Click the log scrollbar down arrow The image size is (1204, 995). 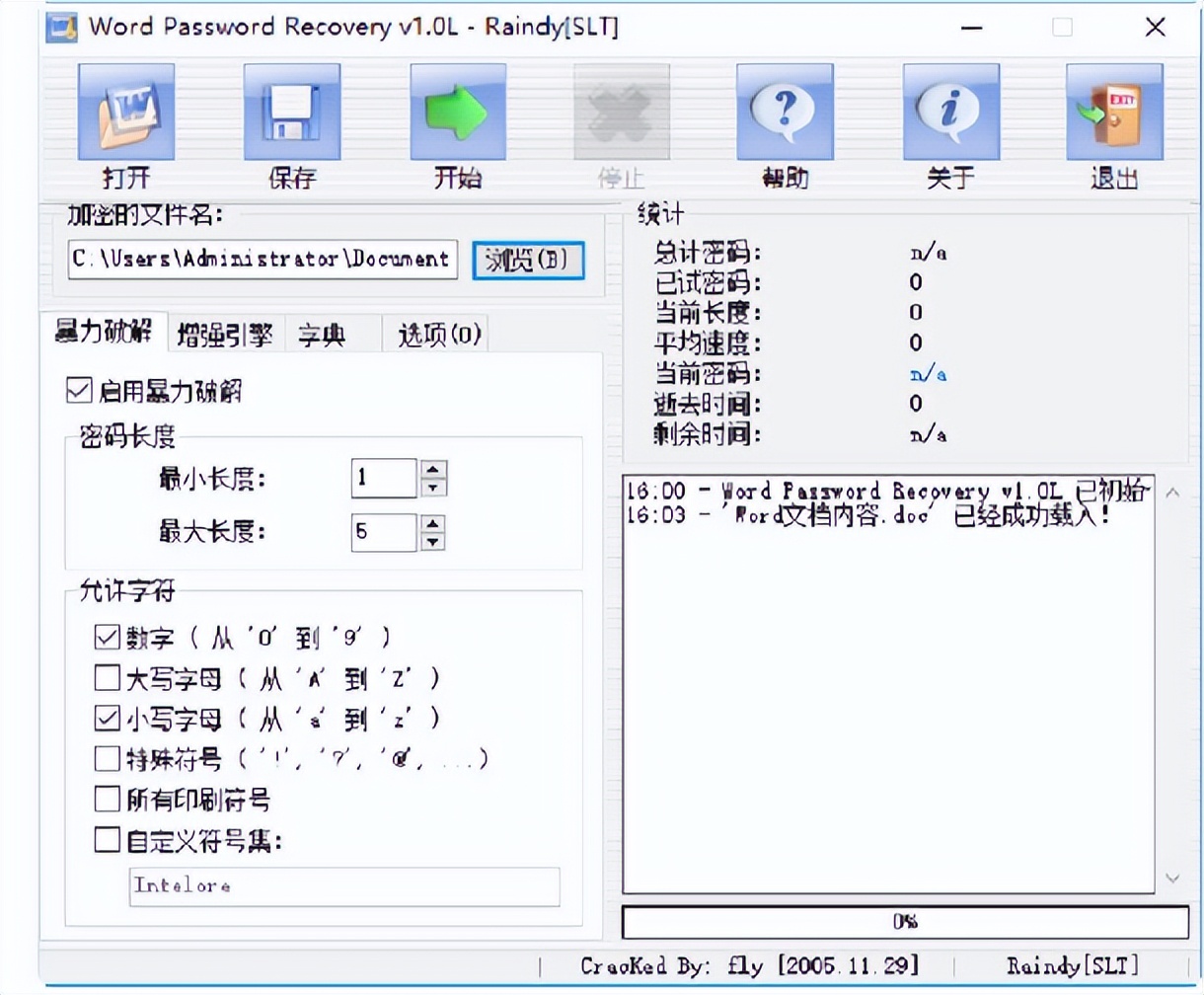coord(1172,878)
